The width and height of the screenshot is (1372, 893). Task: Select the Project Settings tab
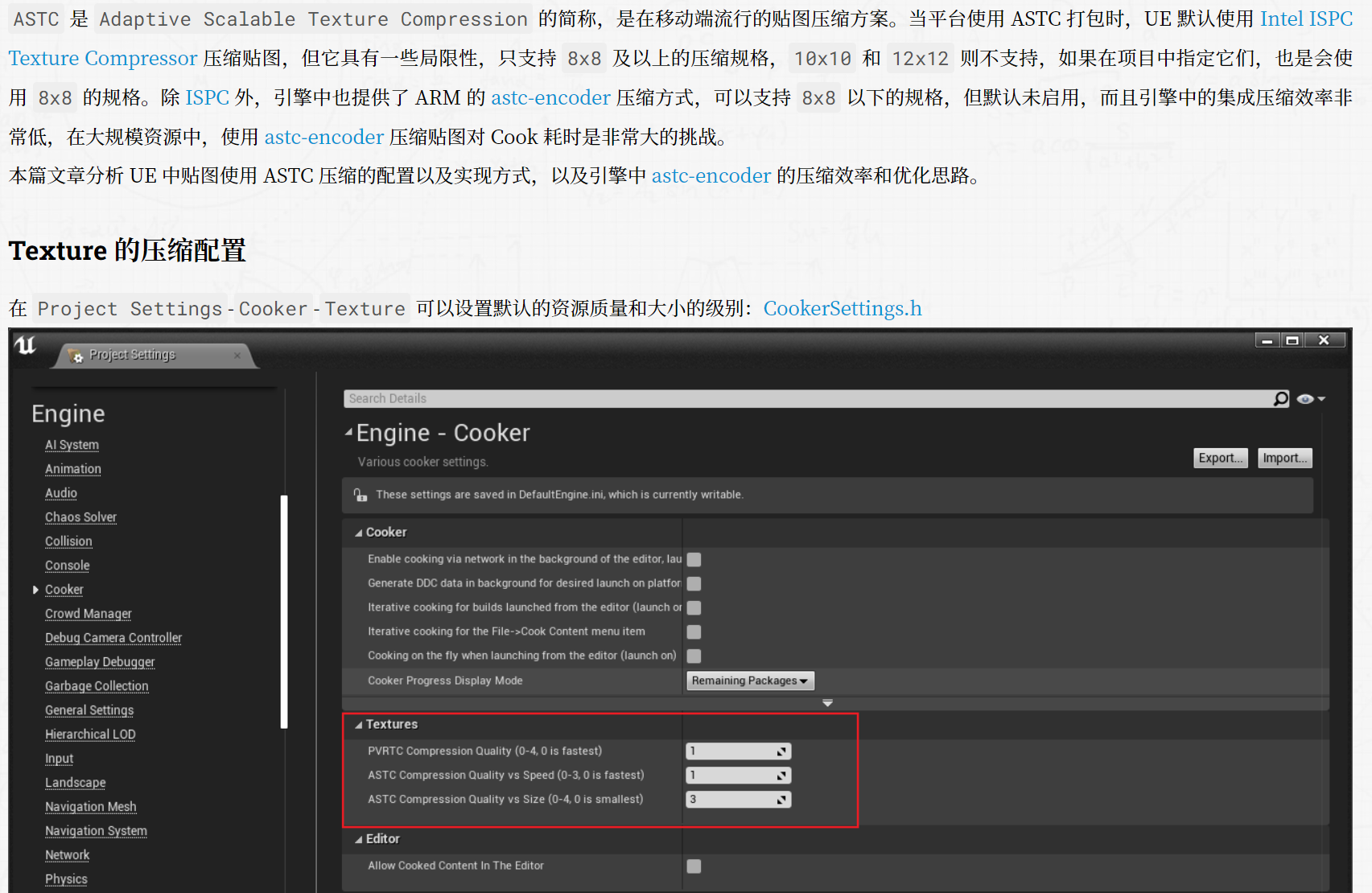click(155, 356)
